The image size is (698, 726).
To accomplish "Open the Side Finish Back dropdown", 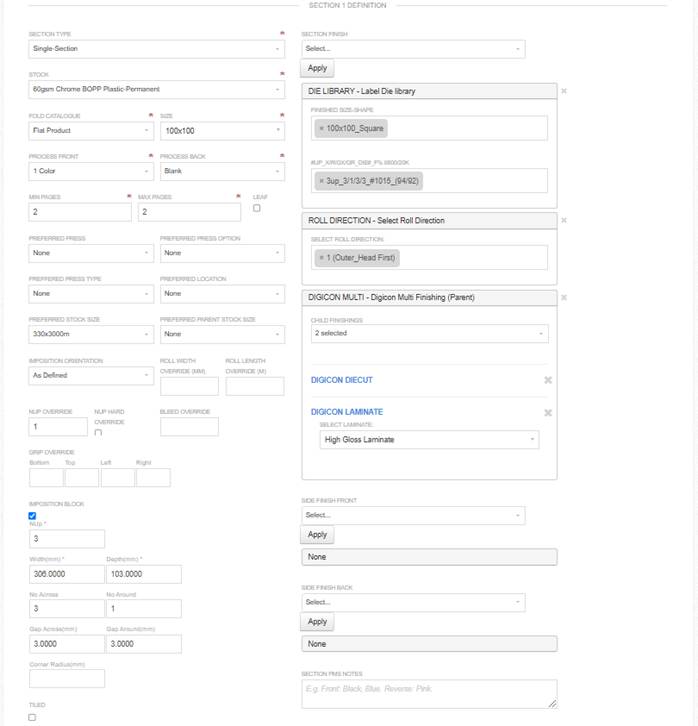I will click(x=413, y=602).
